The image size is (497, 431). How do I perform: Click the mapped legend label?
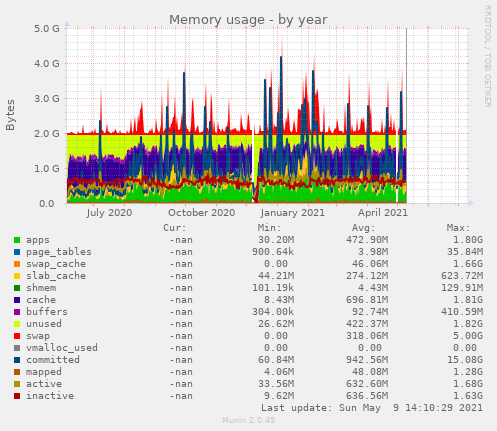(44, 372)
